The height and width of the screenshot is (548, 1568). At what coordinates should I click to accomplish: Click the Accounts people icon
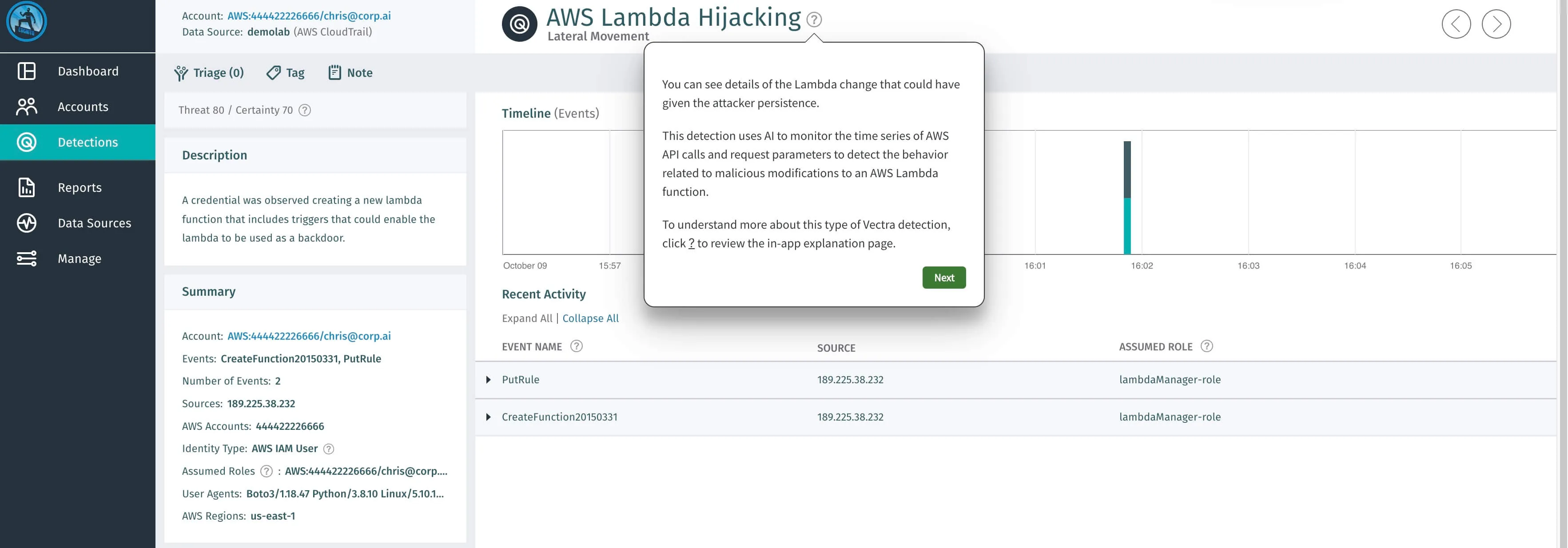pyautogui.click(x=27, y=107)
